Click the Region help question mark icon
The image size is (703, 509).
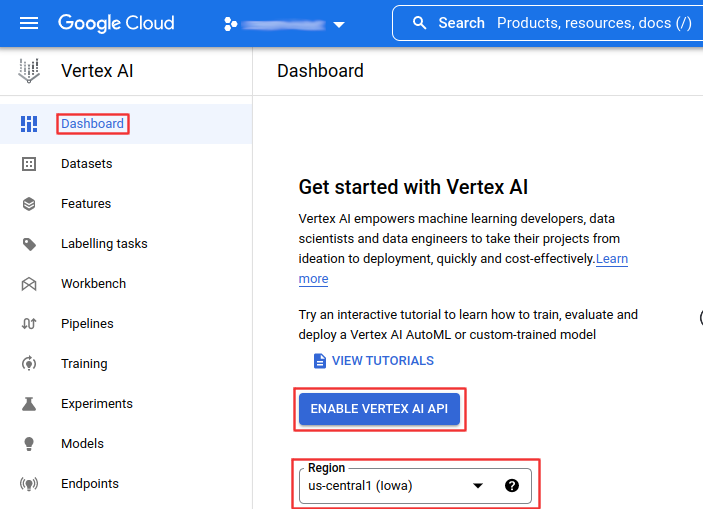click(x=512, y=486)
